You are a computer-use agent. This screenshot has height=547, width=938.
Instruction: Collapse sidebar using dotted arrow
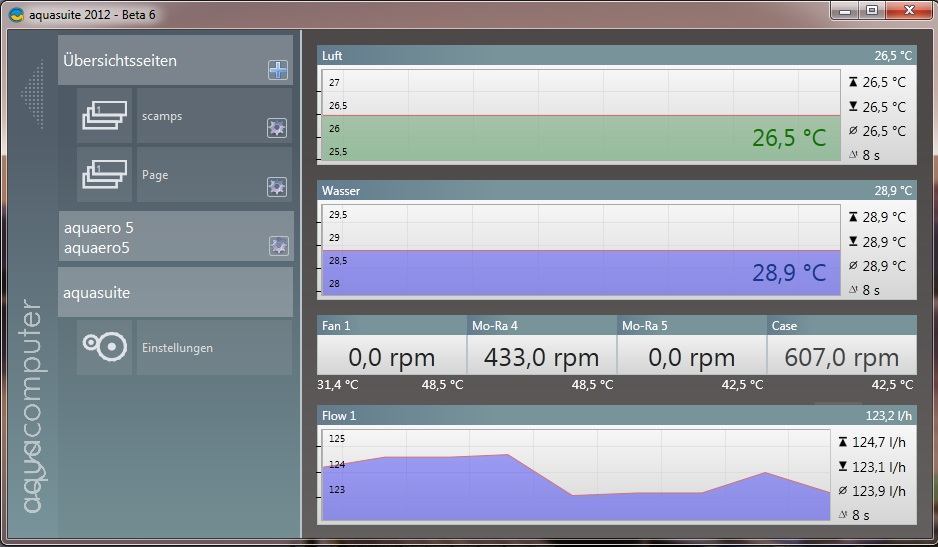pos(33,94)
